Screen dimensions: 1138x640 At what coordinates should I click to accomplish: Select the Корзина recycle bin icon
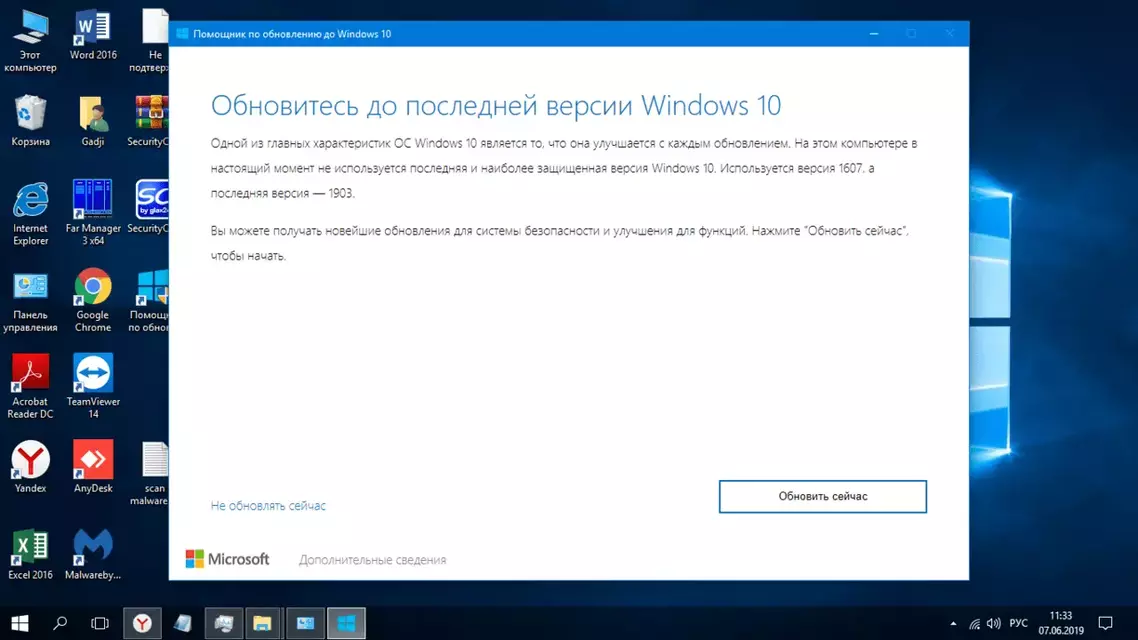click(x=30, y=121)
